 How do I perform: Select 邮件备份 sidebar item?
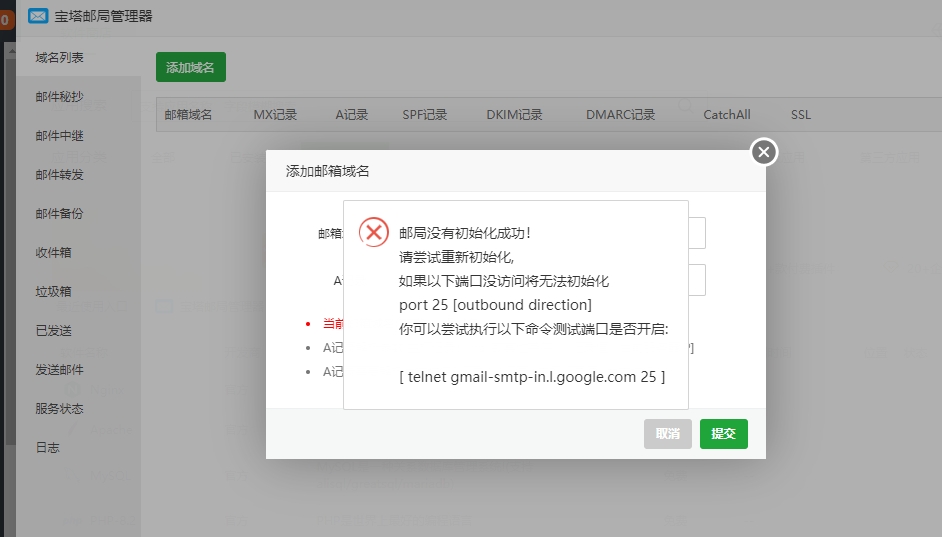click(59, 213)
